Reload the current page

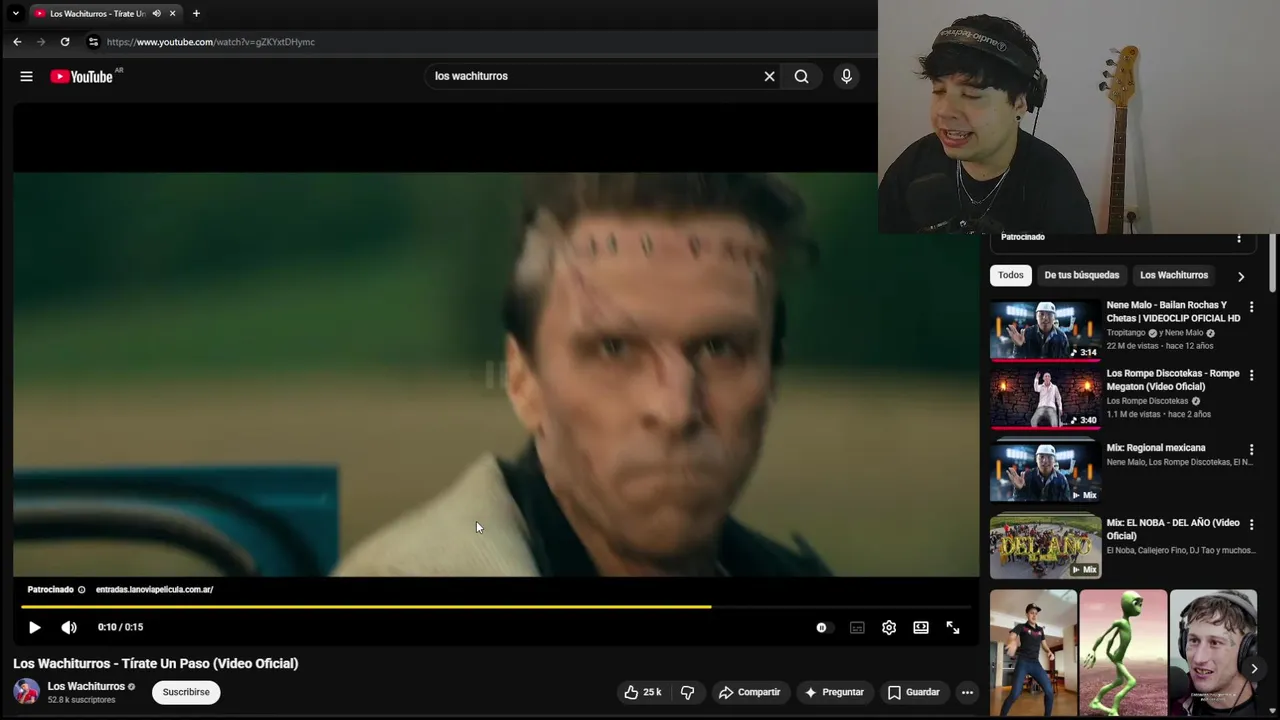pos(65,42)
